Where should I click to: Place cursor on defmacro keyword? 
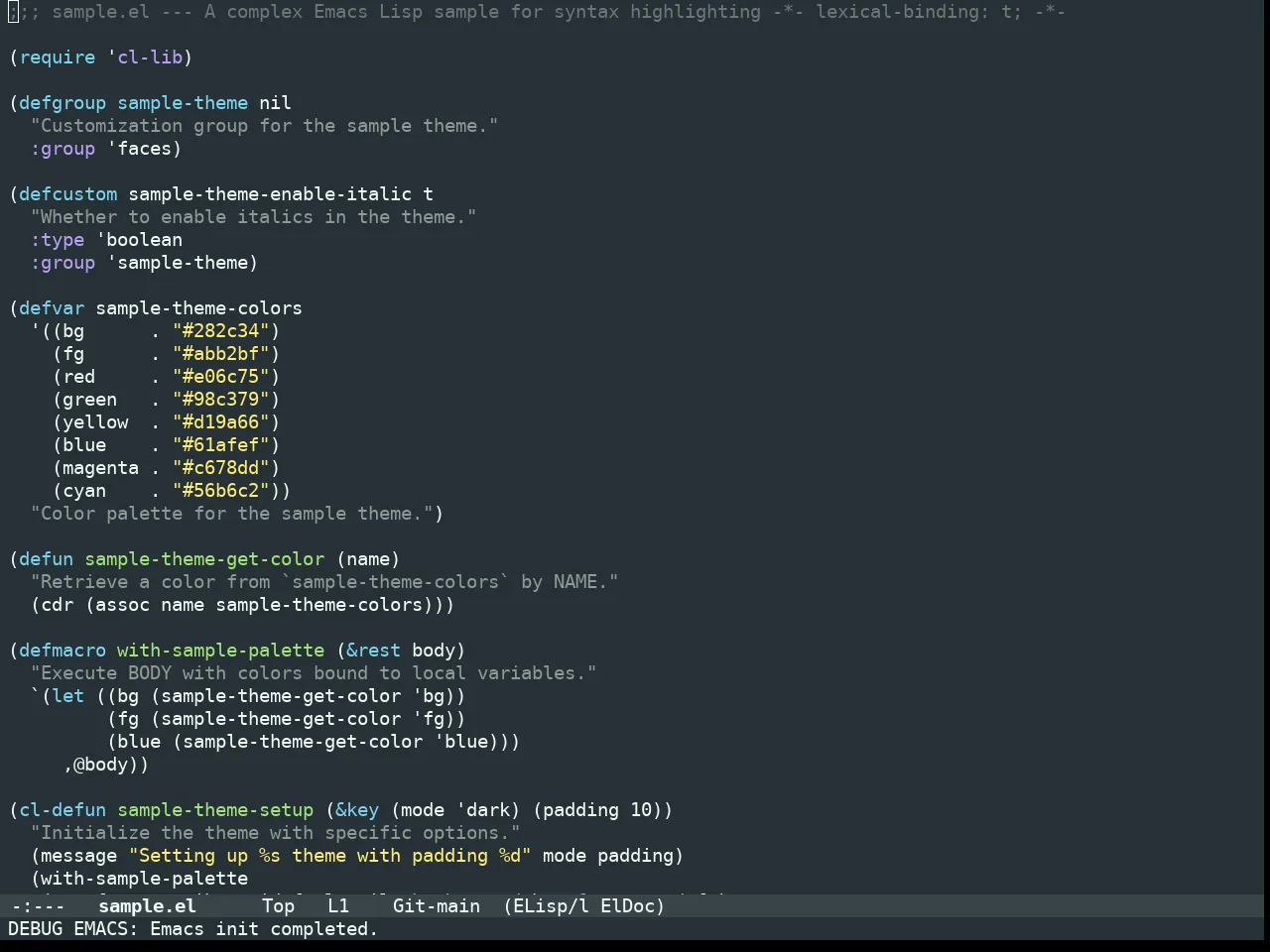(63, 651)
